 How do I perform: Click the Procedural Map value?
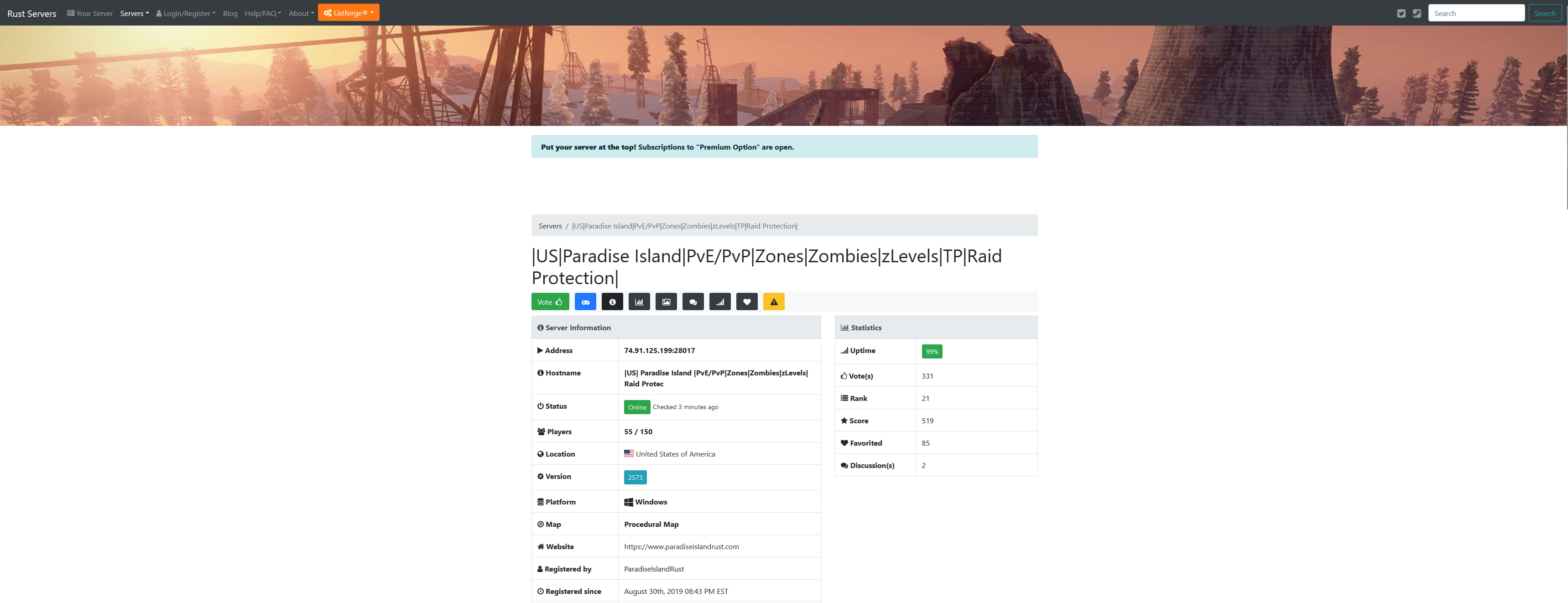651,524
